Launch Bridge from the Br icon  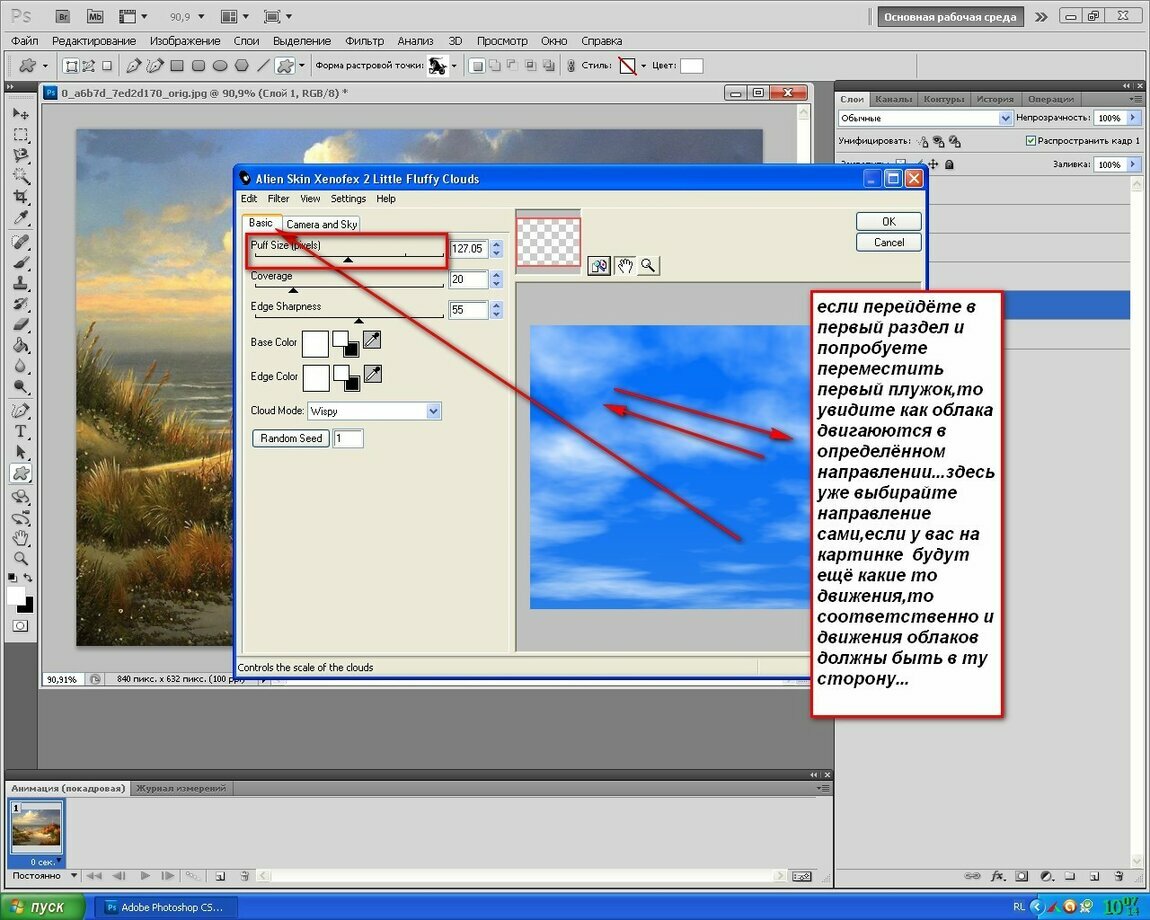click(63, 16)
